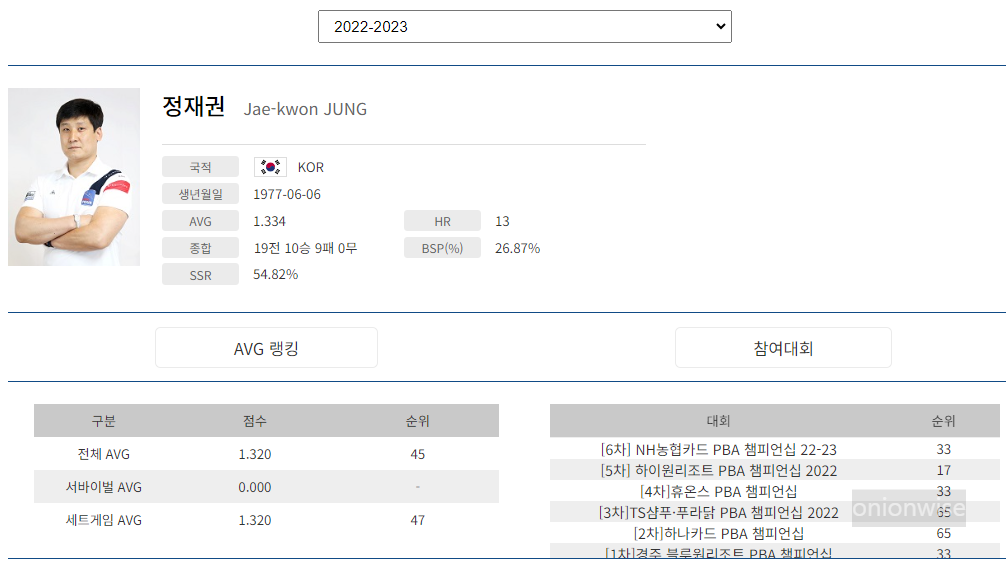The height and width of the screenshot is (567, 1006).
Task: Click the 점수 column header
Action: point(255,421)
